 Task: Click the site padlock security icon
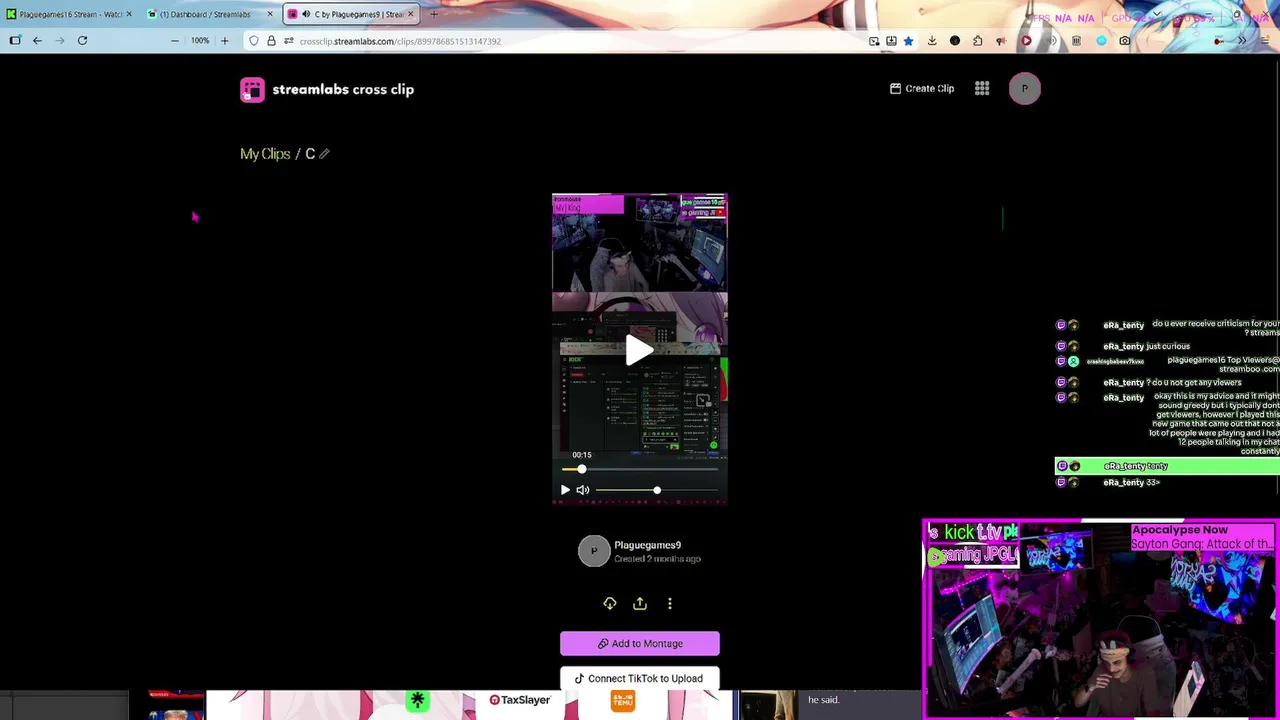click(271, 41)
